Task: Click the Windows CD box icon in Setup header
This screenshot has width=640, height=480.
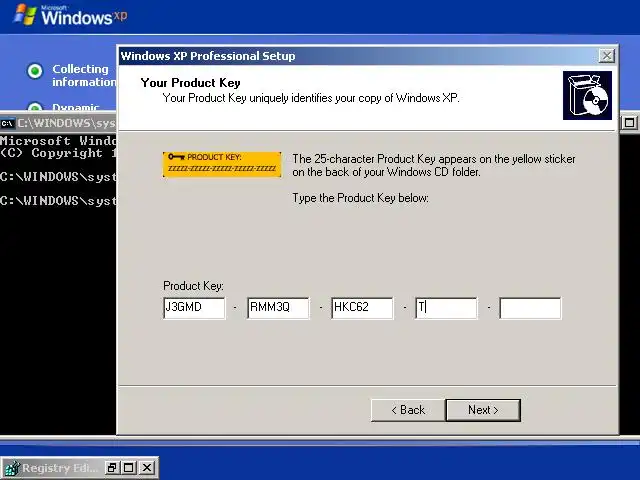Action: tap(587, 96)
